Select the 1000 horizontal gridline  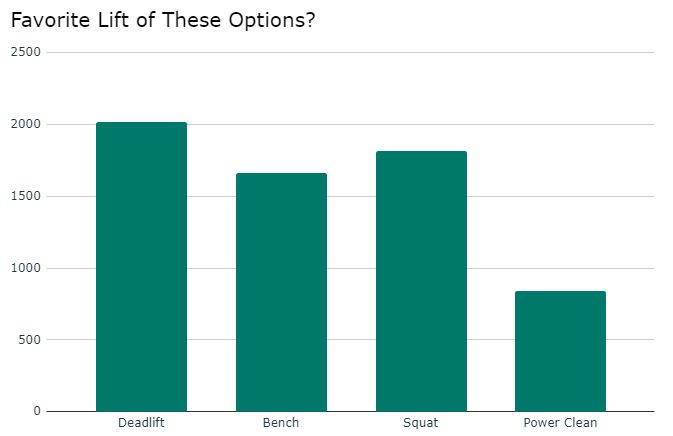click(630, 268)
